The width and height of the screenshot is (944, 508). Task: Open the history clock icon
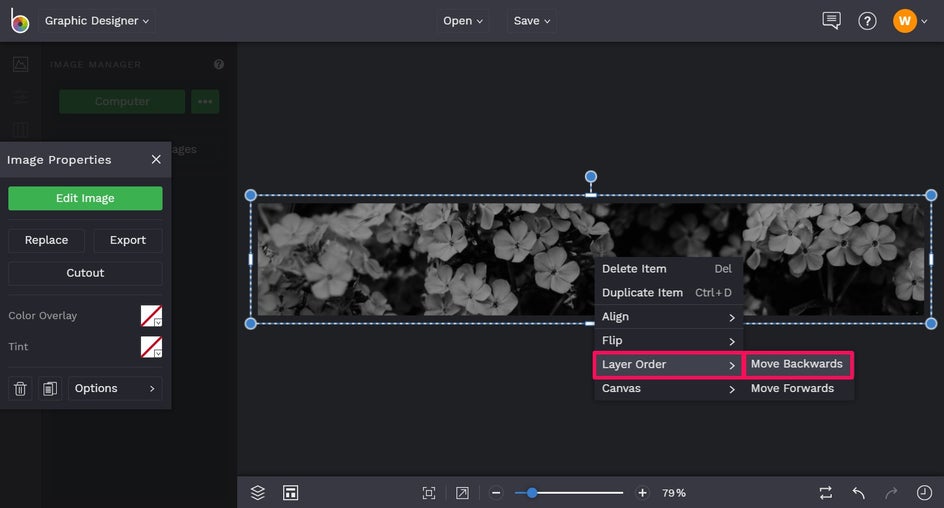924,493
